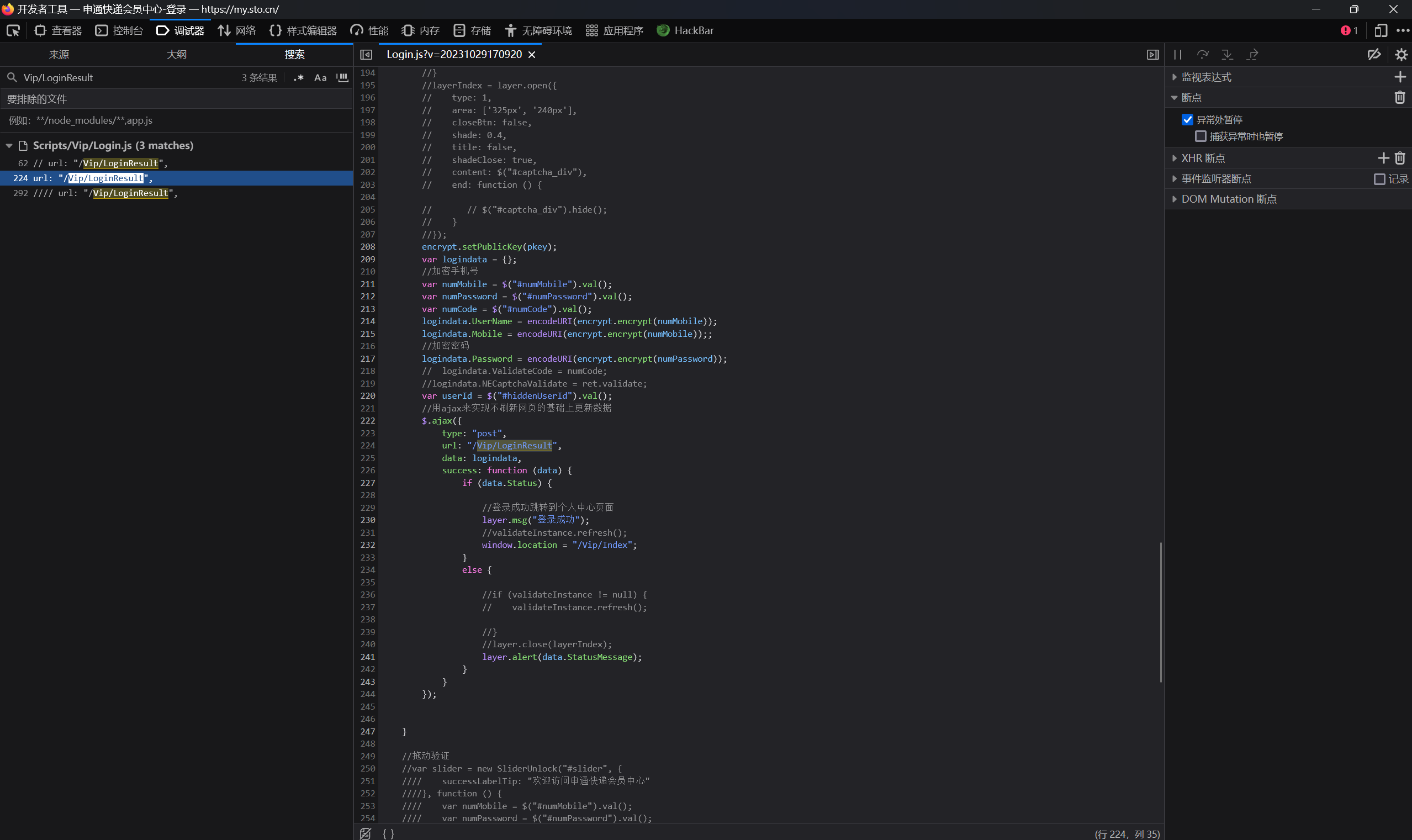Close the Login.js editor tab
1412x840 pixels.
531,54
